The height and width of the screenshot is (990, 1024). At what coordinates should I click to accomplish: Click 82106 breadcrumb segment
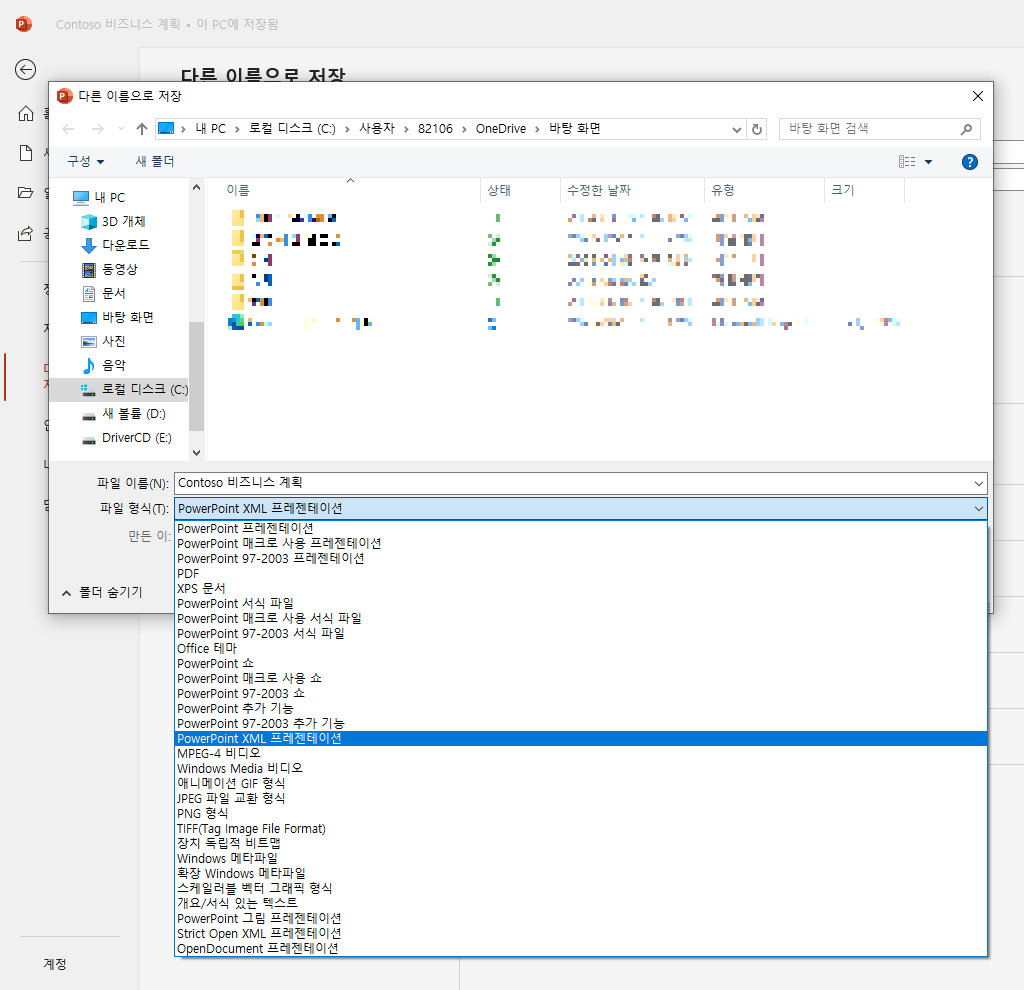tap(435, 129)
